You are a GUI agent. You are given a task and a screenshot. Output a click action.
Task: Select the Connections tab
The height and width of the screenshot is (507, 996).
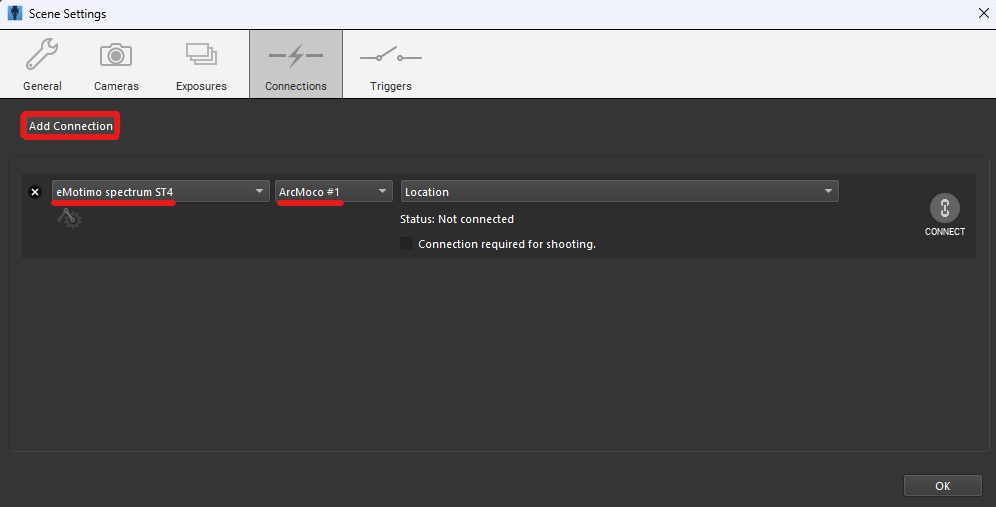tap(296, 64)
